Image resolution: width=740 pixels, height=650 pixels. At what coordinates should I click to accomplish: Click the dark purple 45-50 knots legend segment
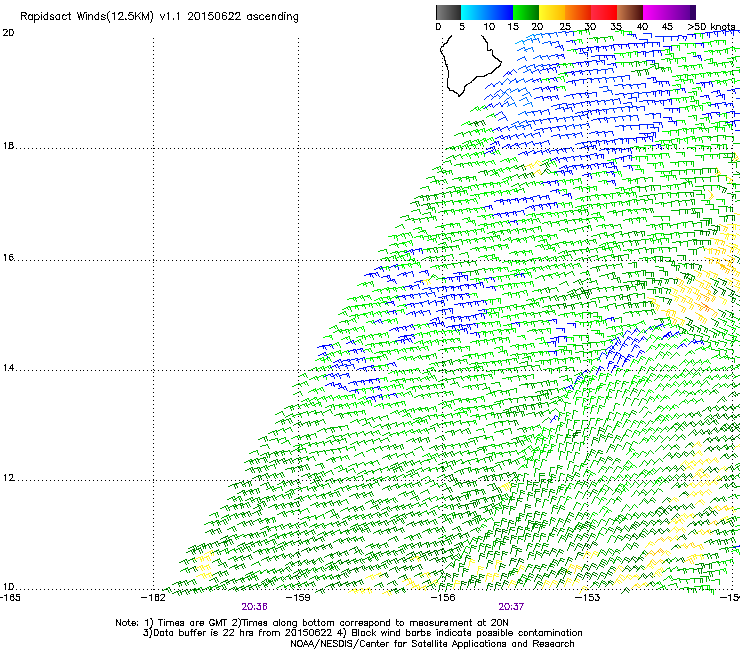click(x=682, y=12)
